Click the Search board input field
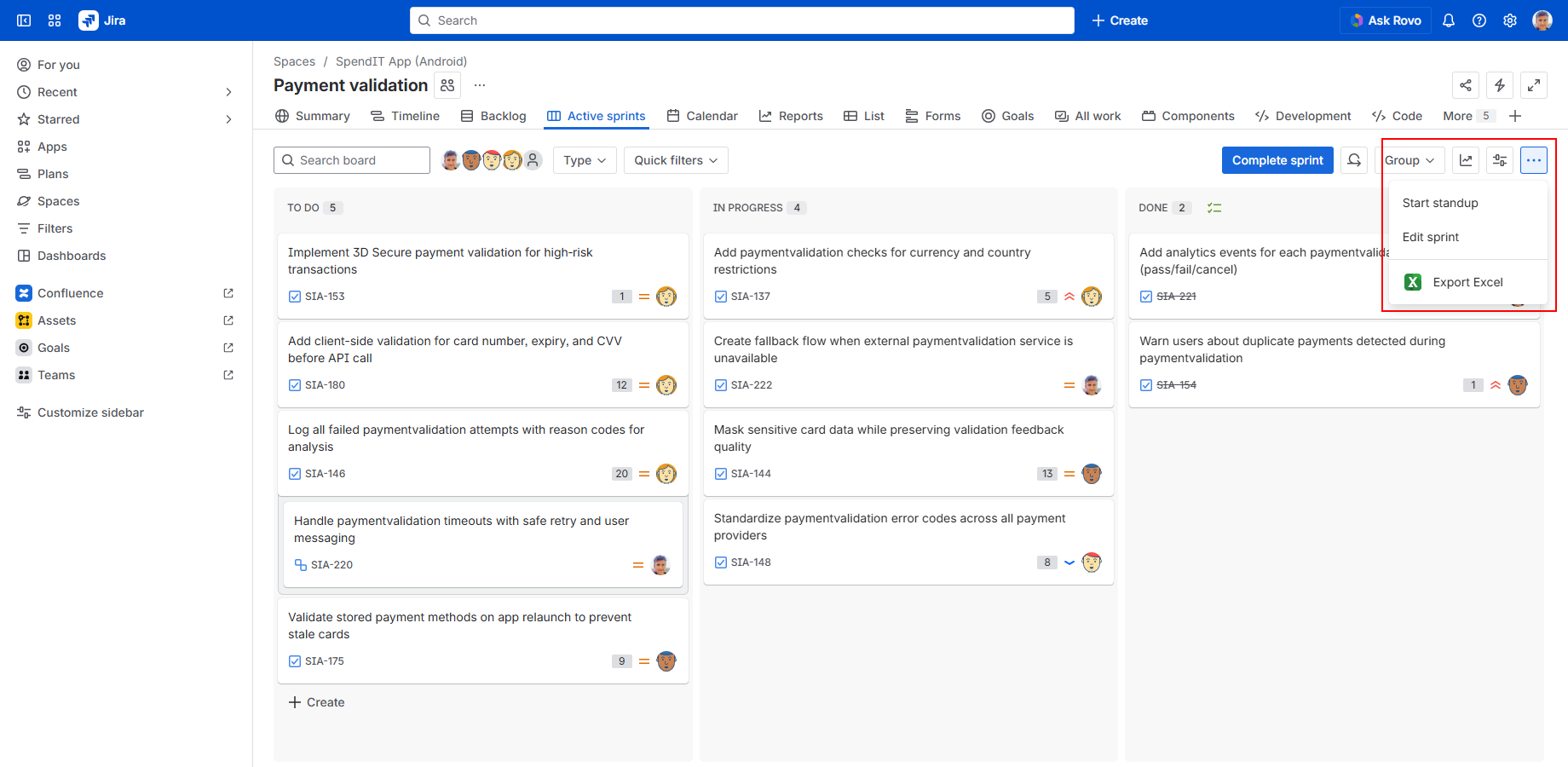The width and height of the screenshot is (1568, 767). click(x=360, y=160)
